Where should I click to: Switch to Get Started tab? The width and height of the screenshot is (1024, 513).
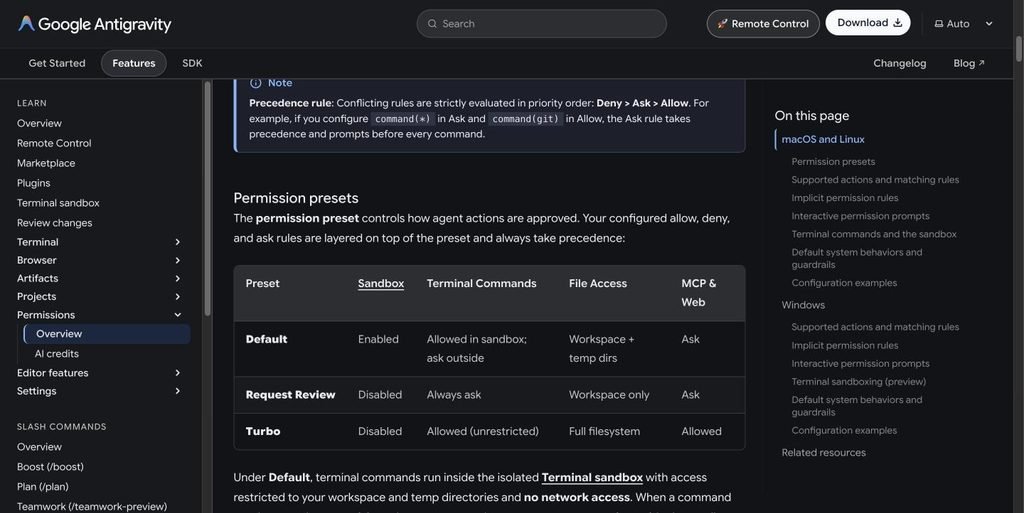[x=57, y=63]
